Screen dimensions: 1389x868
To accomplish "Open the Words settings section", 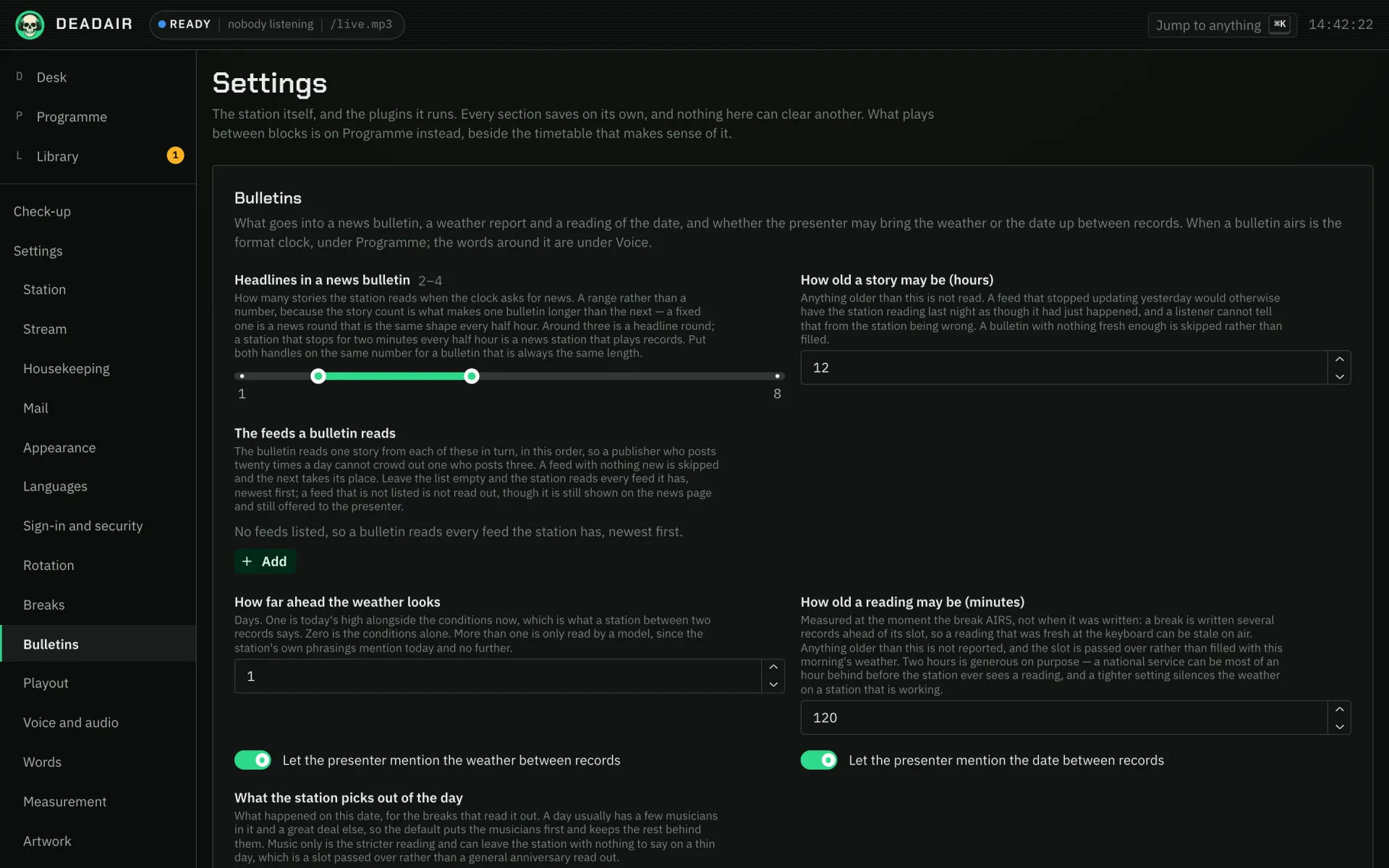I will click(98, 762).
